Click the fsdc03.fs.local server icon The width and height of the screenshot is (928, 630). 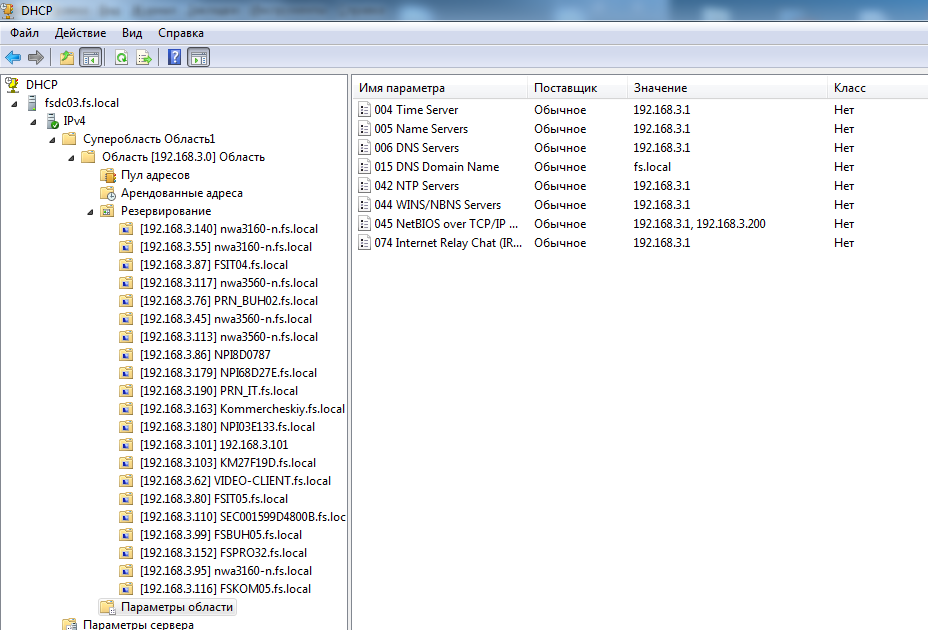[x=33, y=103]
